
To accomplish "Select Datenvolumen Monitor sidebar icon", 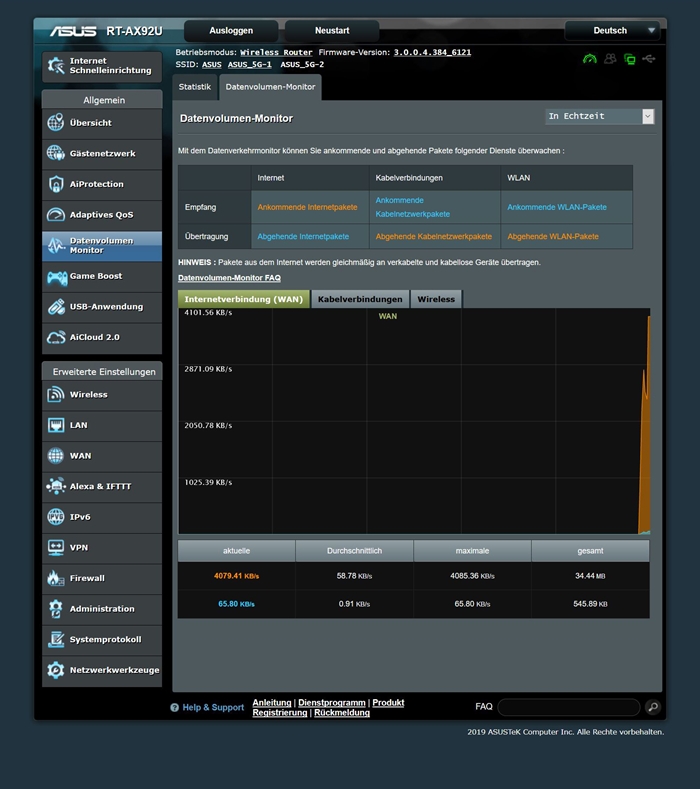I will (x=55, y=245).
